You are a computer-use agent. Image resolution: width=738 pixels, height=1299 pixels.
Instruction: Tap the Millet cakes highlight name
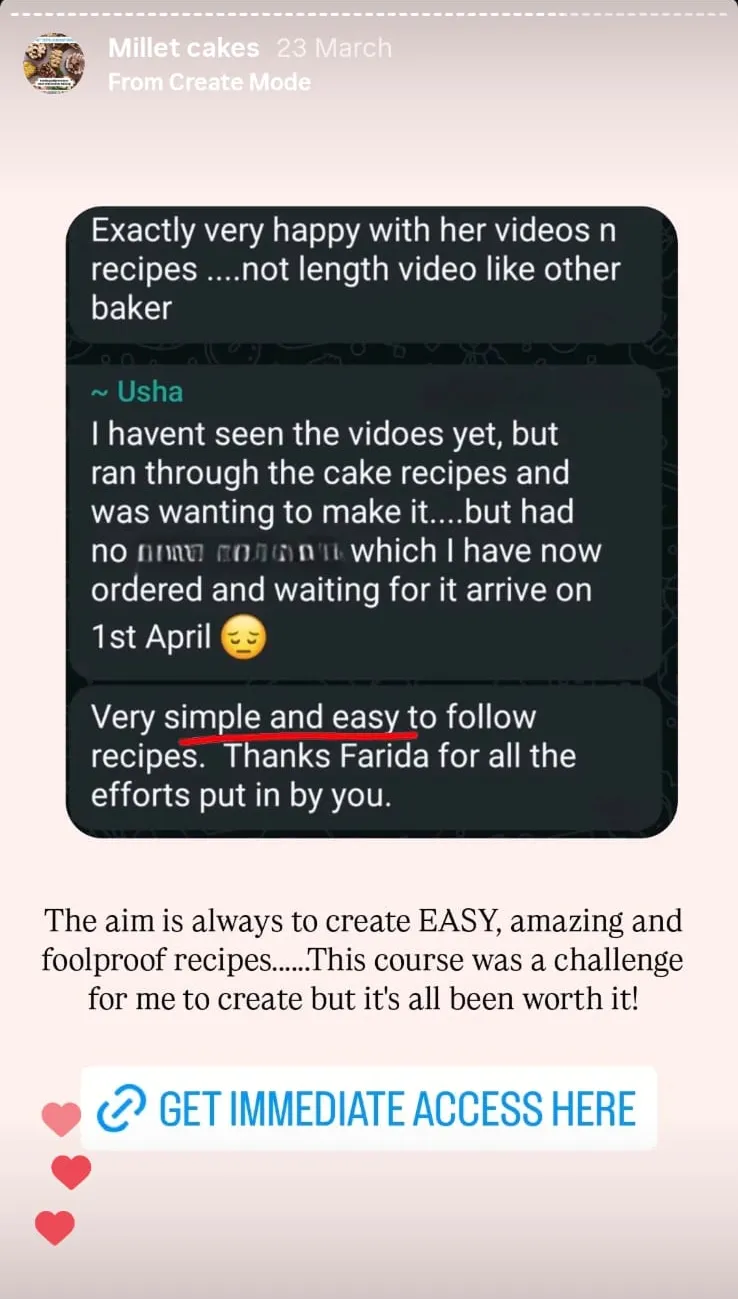184,48
